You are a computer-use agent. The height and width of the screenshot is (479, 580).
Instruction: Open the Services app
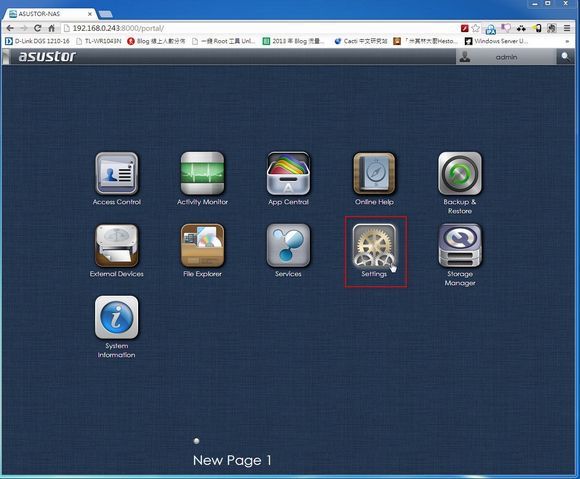pyautogui.click(x=288, y=245)
